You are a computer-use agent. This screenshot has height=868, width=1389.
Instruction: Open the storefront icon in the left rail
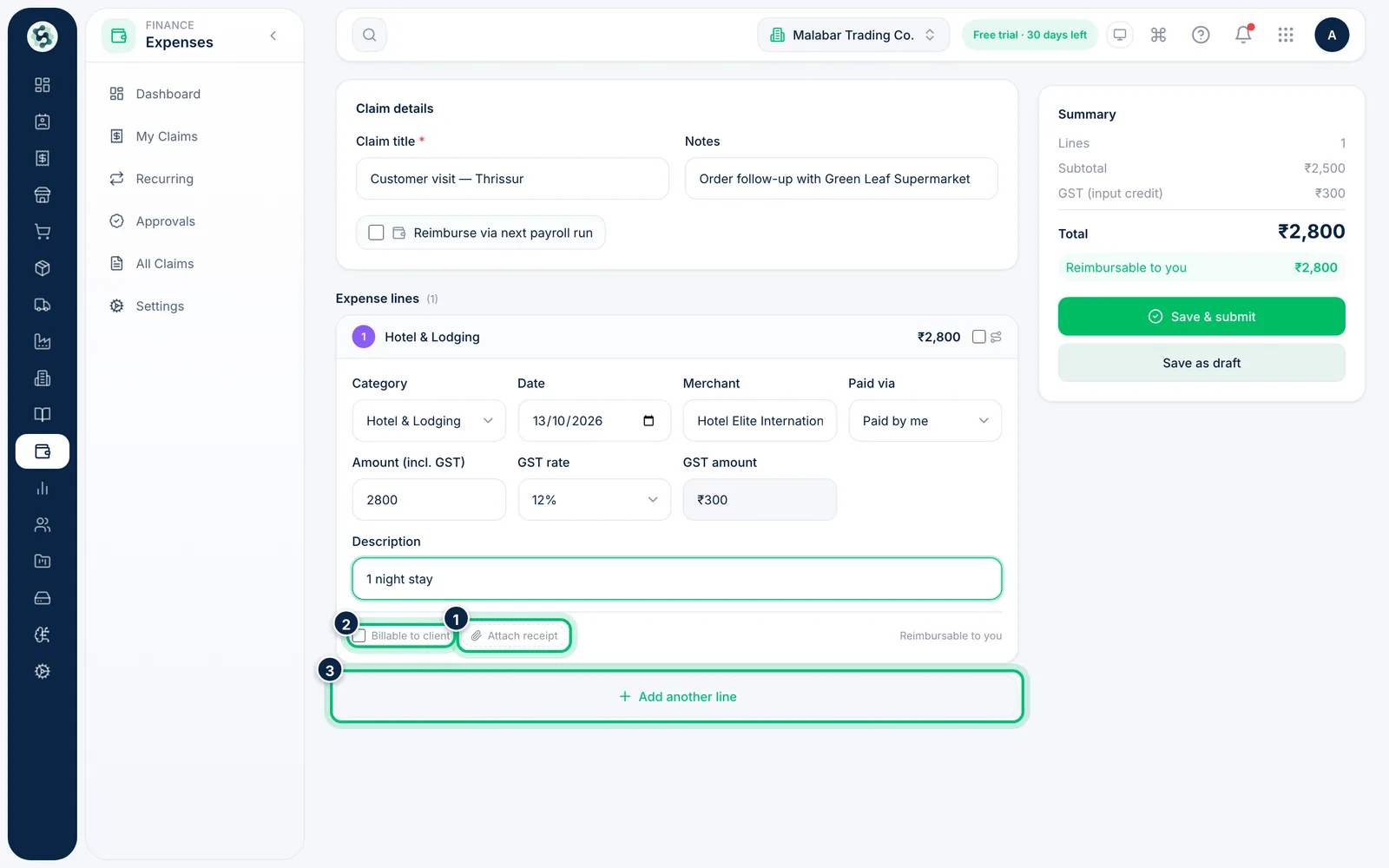[x=42, y=194]
